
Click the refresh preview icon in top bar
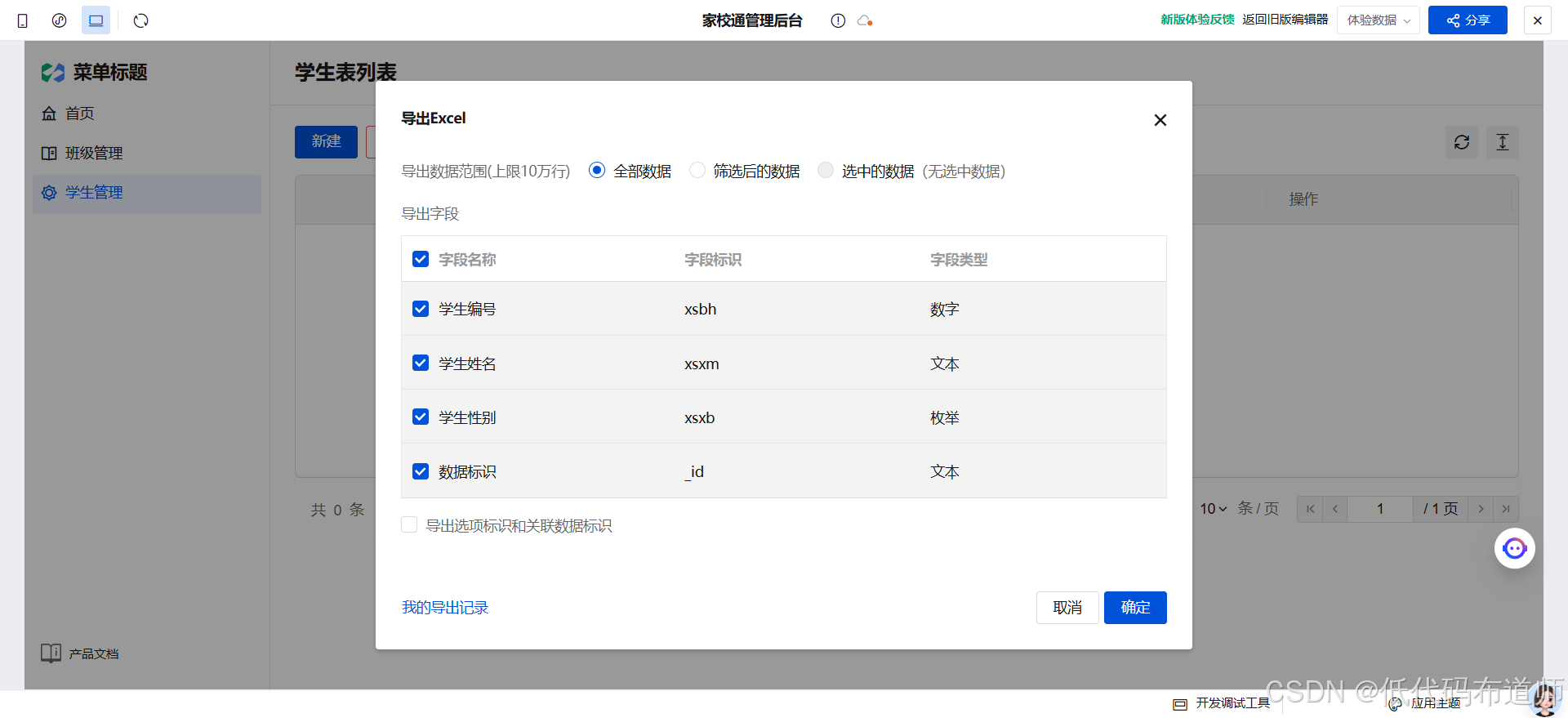[140, 20]
